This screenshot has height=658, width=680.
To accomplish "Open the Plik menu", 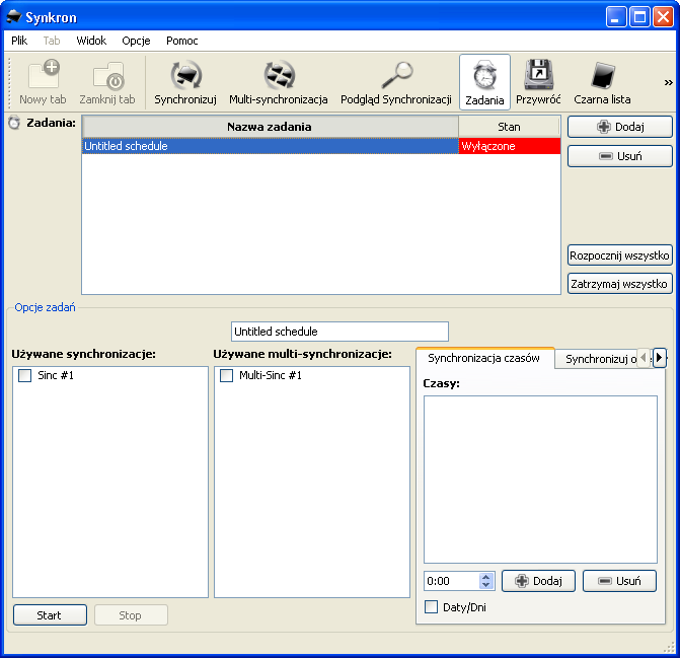I will tap(19, 41).
